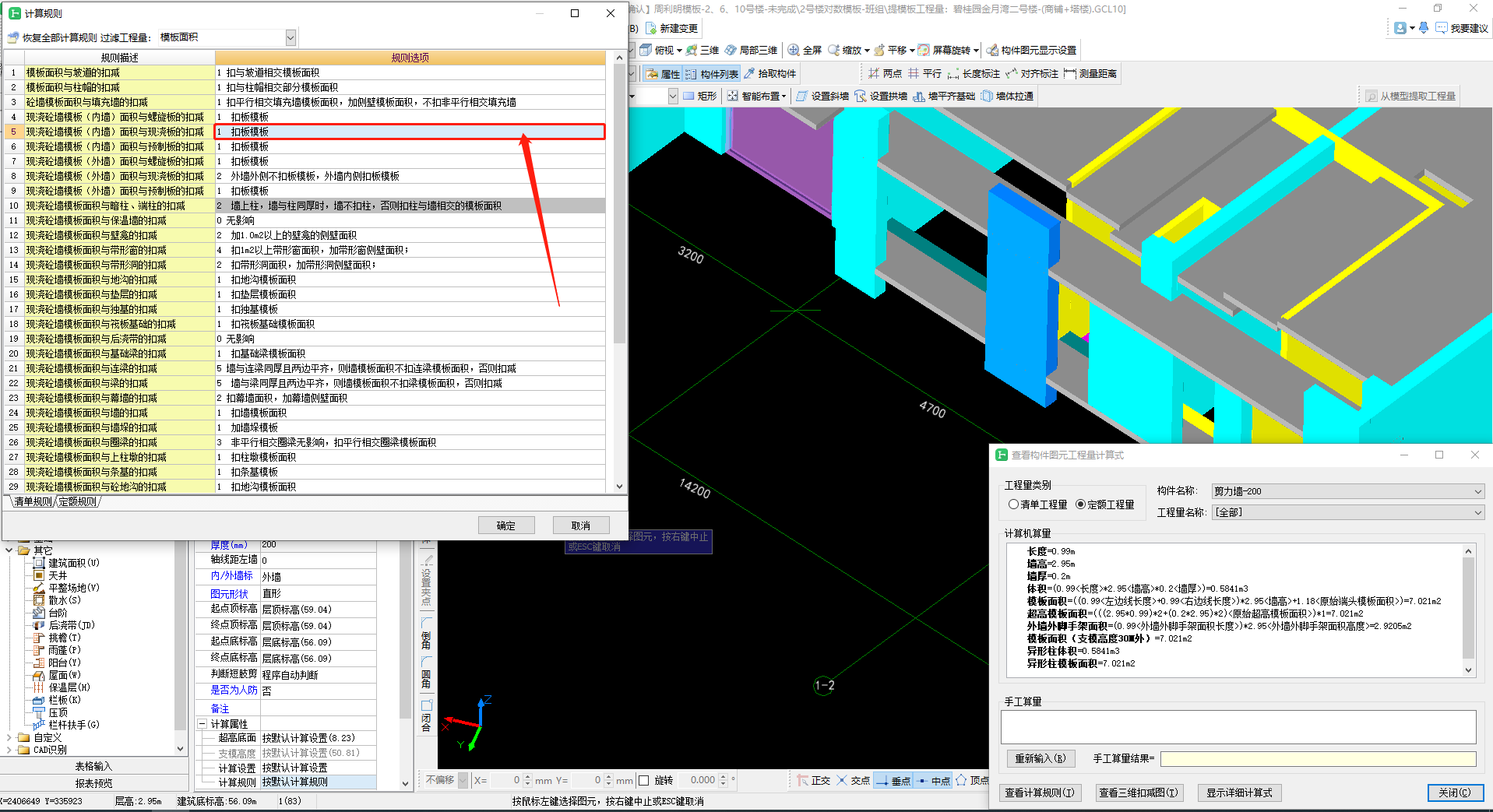The height and width of the screenshot is (812, 1493).
Task: Toggle the 属性 properties panel button
Action: point(663,74)
